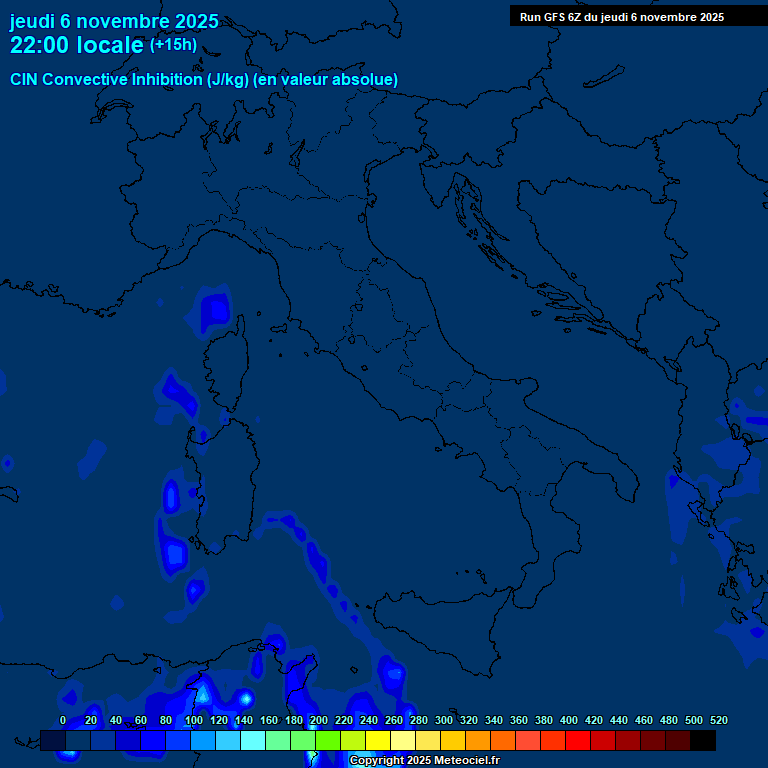
Task: Click the +15h forecast offset label
Action: click(x=173, y=45)
